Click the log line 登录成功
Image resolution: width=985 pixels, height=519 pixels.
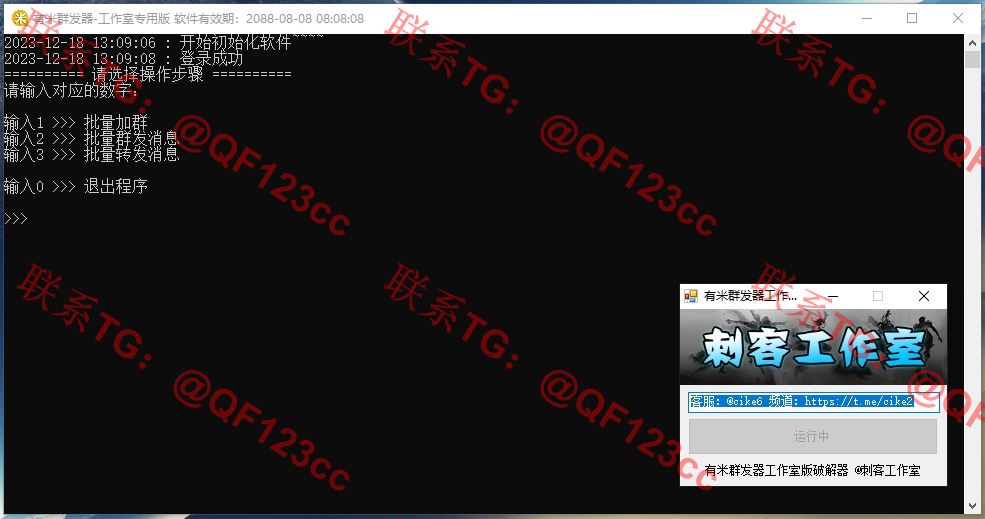[123, 58]
